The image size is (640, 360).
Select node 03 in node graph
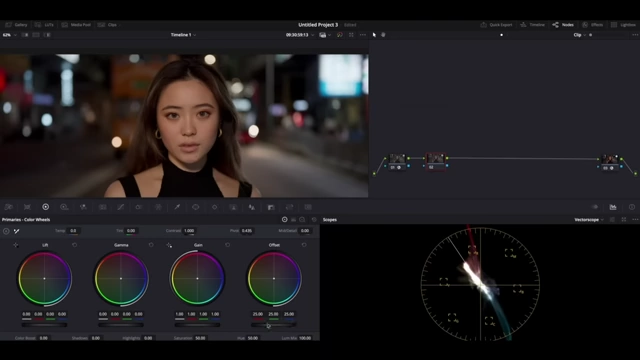609,162
